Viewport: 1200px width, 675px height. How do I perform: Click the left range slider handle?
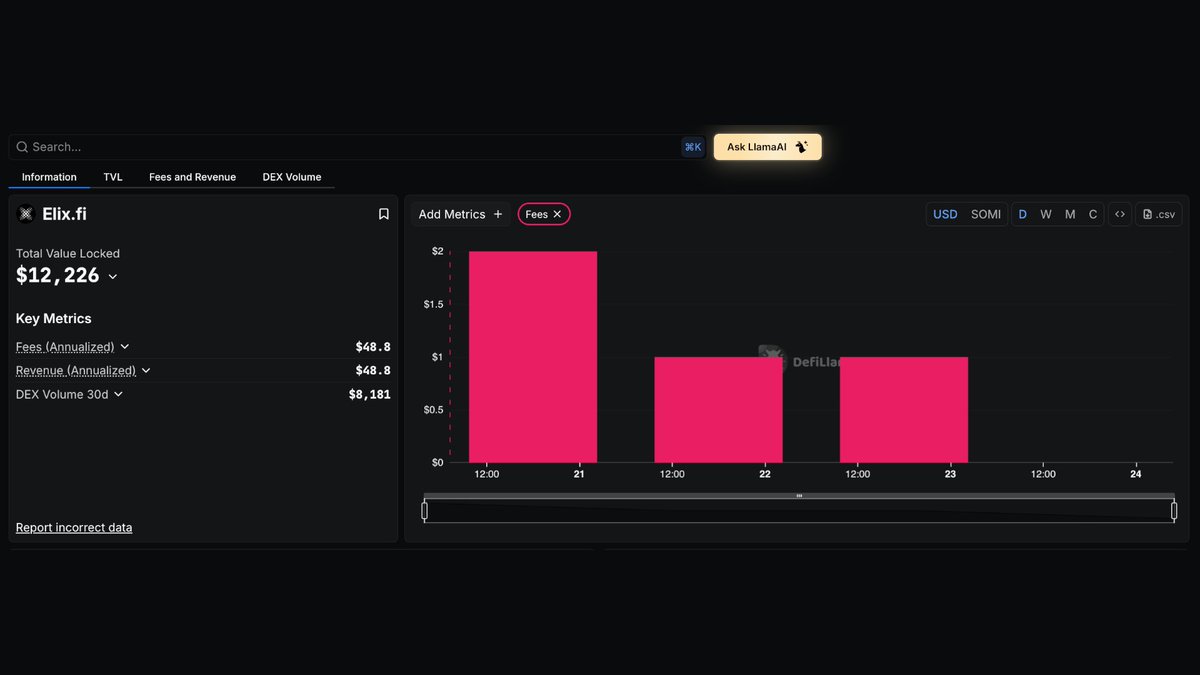[x=424, y=511]
